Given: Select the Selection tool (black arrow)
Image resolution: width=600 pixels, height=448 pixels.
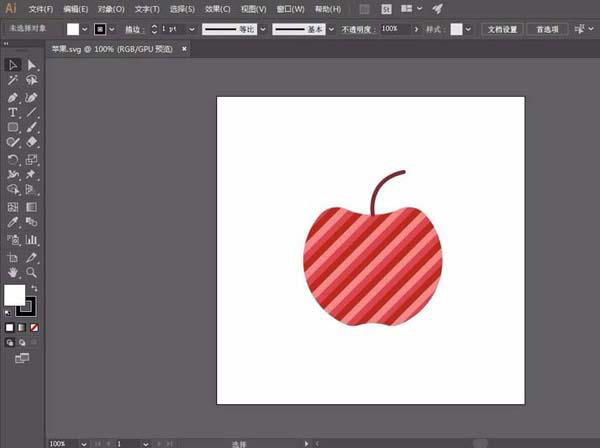Looking at the screenshot, I should [13, 65].
